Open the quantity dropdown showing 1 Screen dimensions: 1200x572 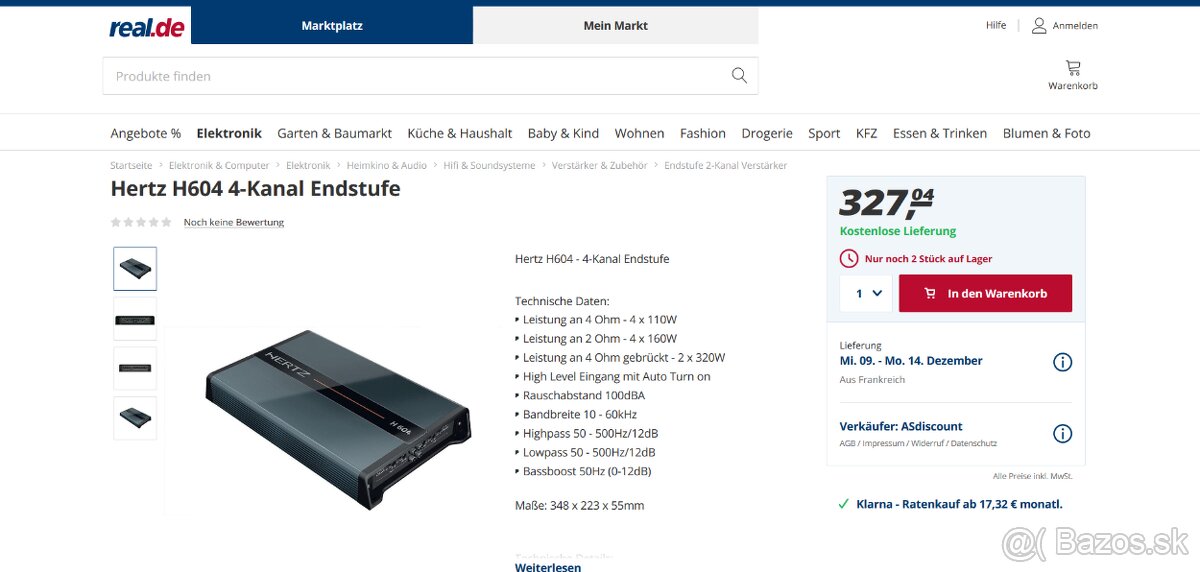pos(866,293)
